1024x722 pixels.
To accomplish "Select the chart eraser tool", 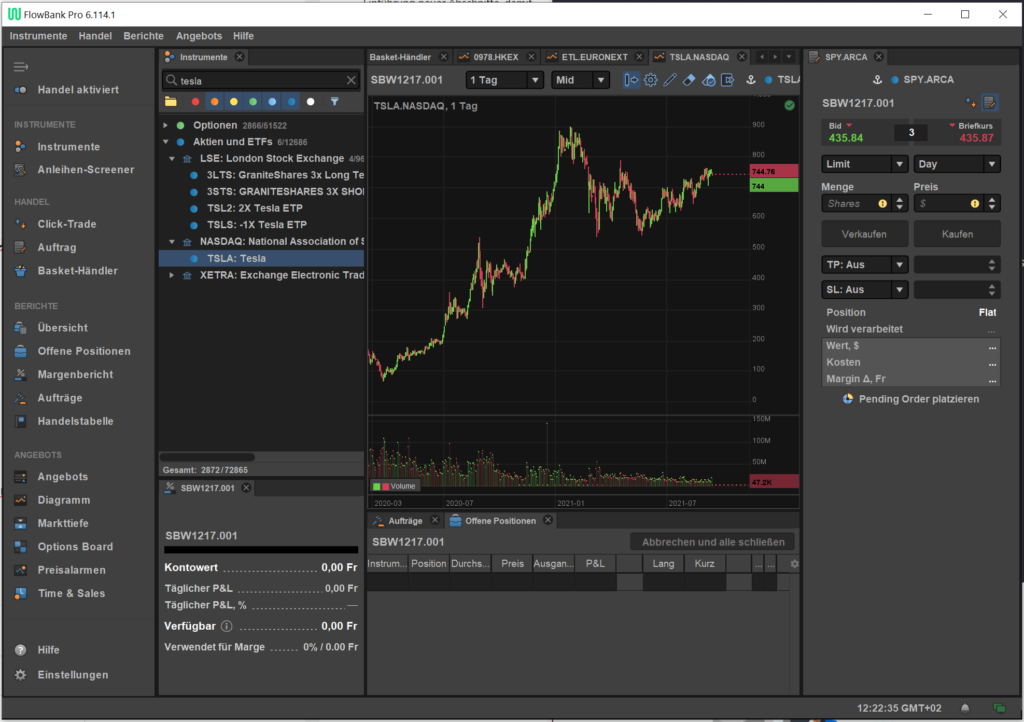I will point(689,80).
